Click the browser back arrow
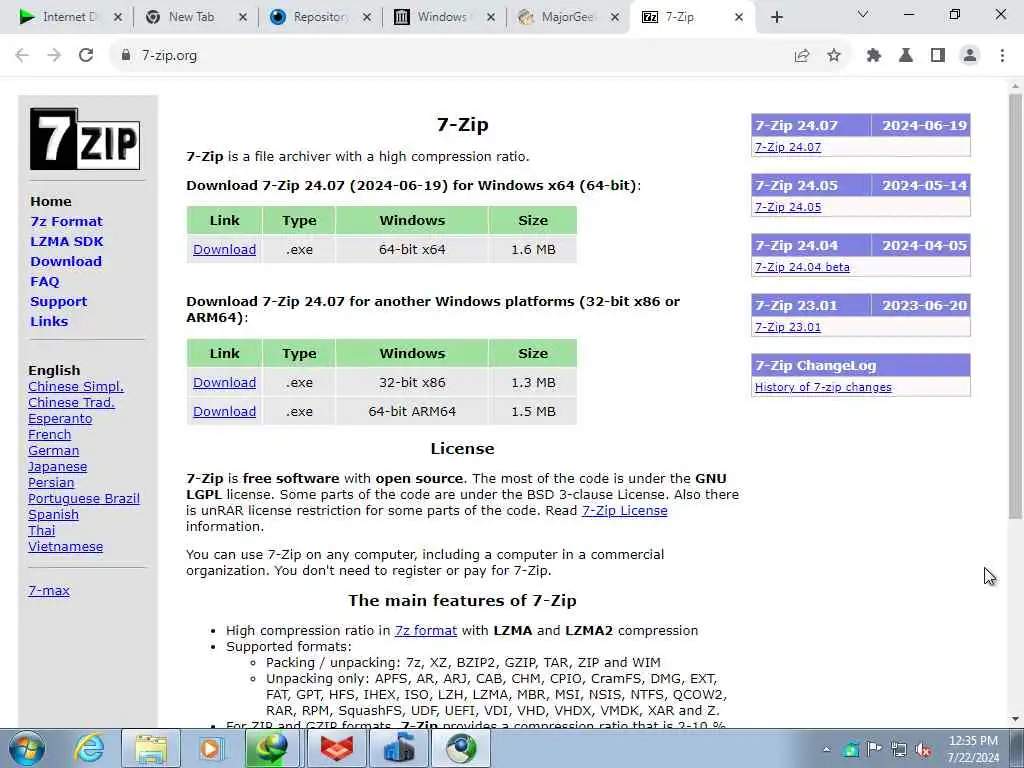The image size is (1024, 768). (x=22, y=56)
